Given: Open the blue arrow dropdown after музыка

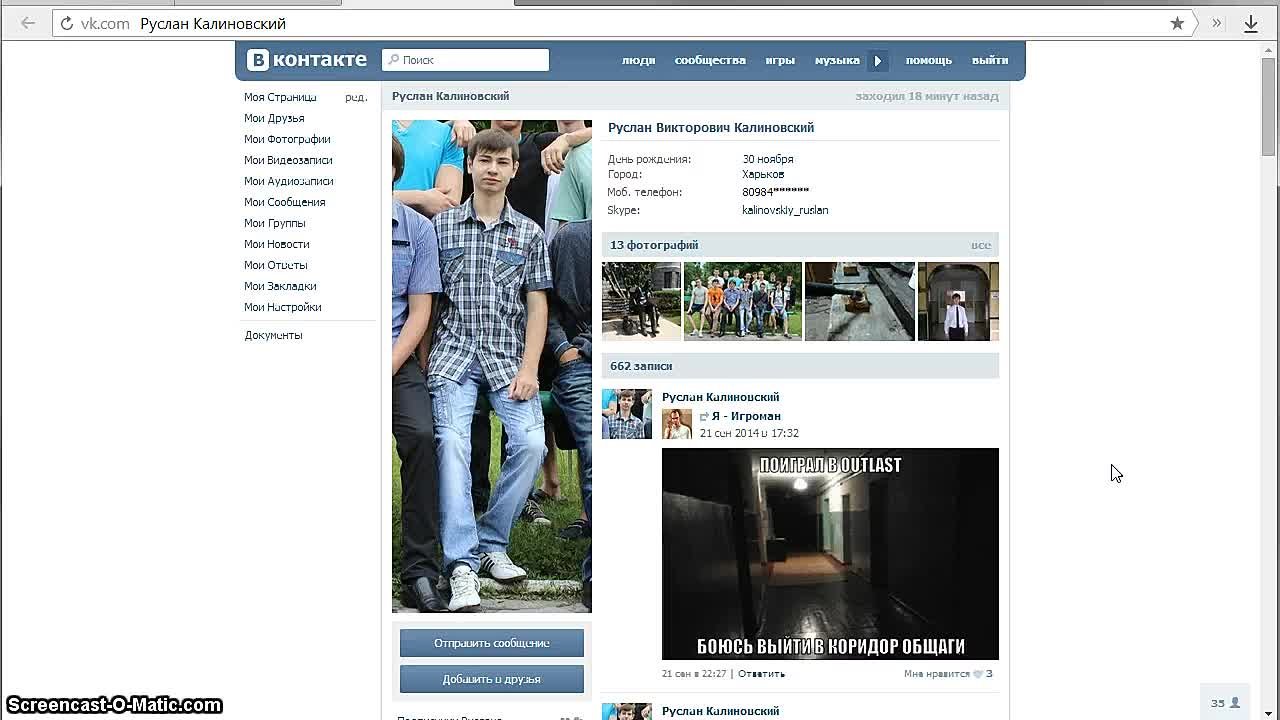Looking at the screenshot, I should (878, 60).
